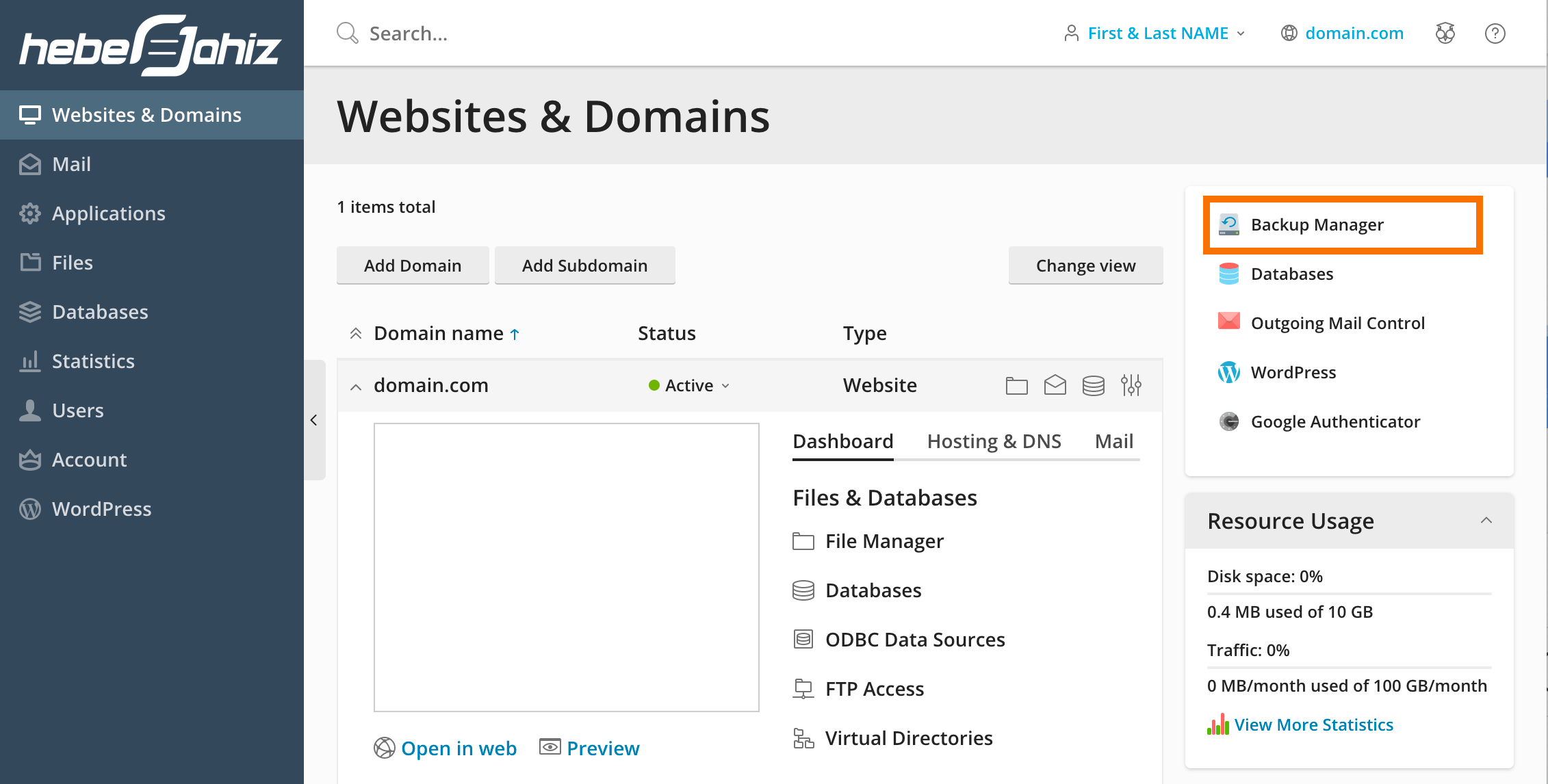This screenshot has width=1548, height=784.
Task: Collapse the domain.com row chevron
Action: (x=356, y=387)
